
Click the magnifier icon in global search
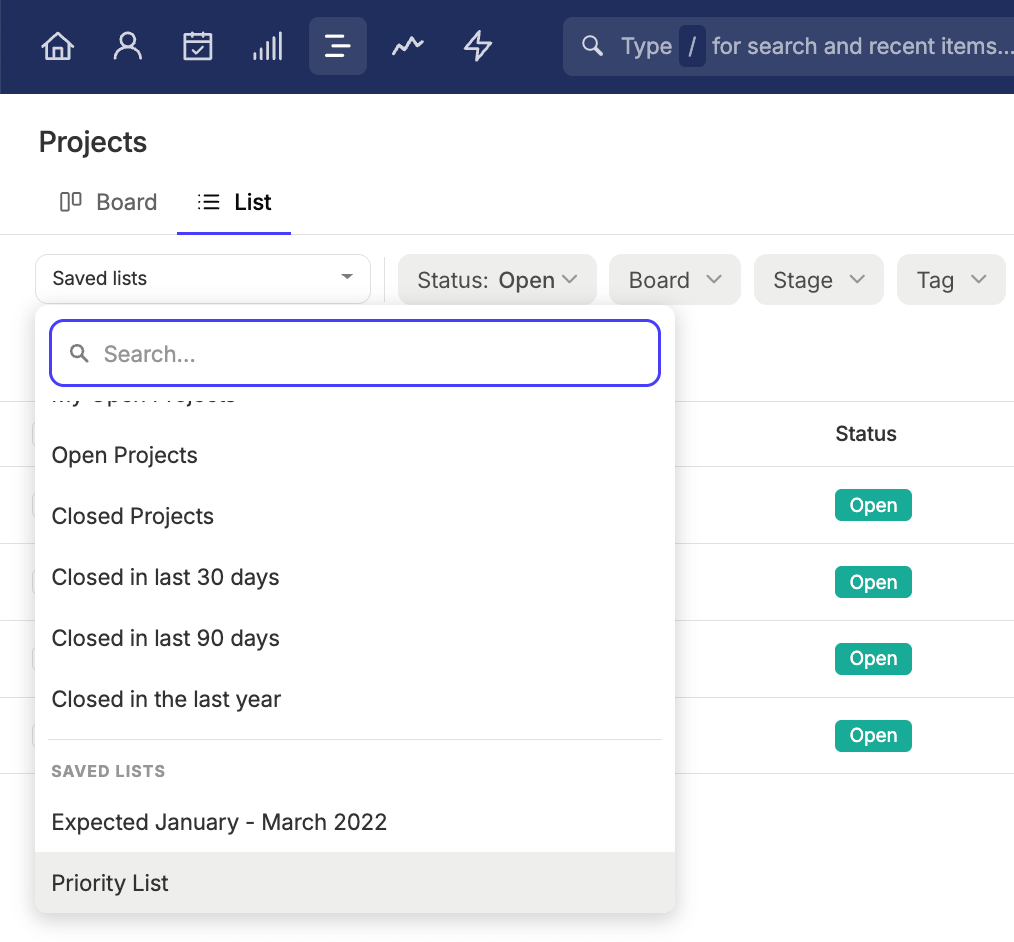click(592, 46)
